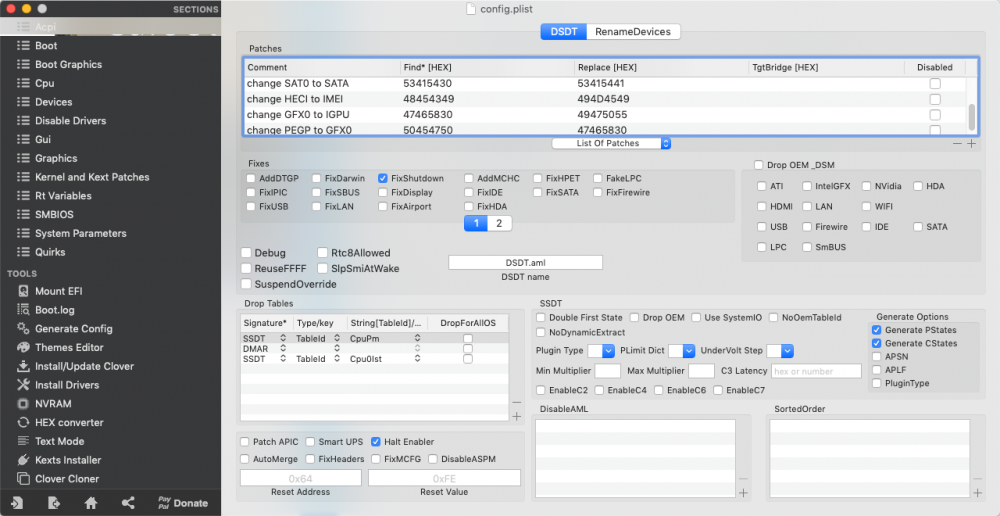Click the home icon in bottom bar
Screen dimensions: 1000x516
click(91, 503)
